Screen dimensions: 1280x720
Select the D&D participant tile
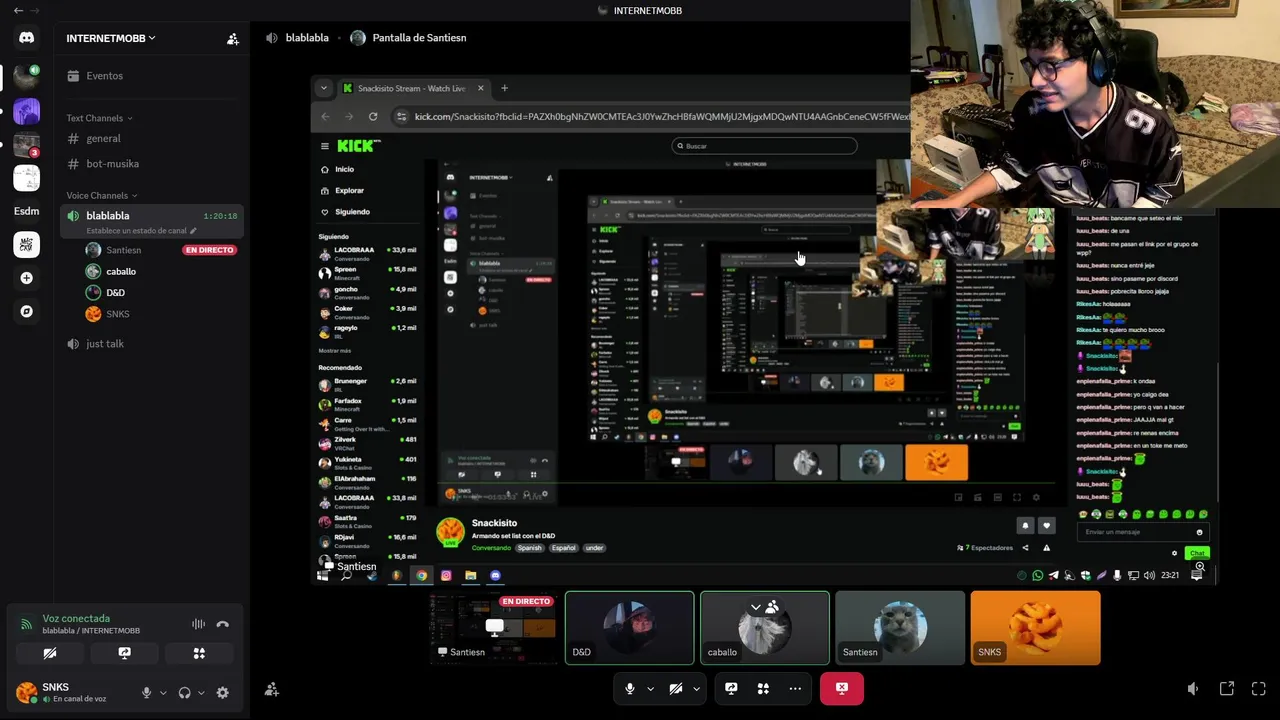[x=629, y=628]
